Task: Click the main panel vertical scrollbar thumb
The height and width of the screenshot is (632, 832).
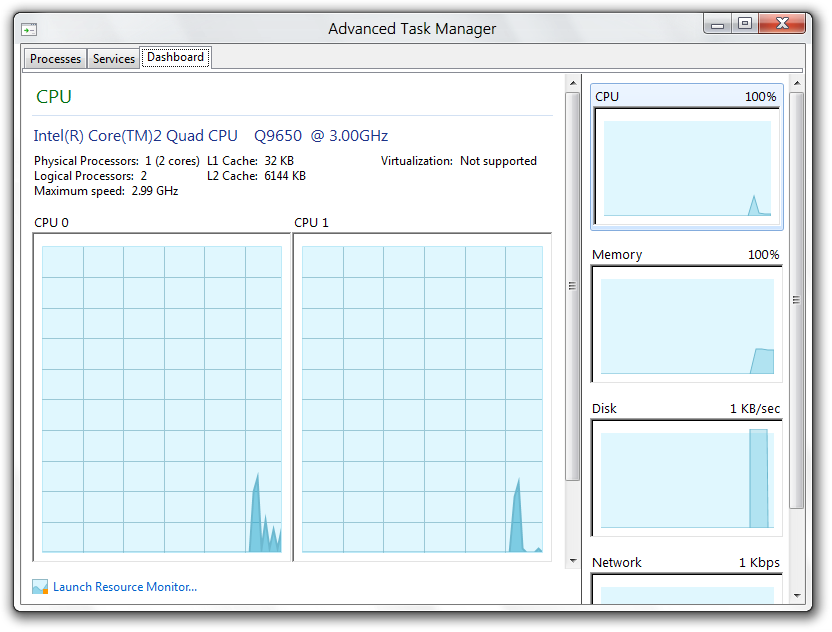Action: pos(572,286)
